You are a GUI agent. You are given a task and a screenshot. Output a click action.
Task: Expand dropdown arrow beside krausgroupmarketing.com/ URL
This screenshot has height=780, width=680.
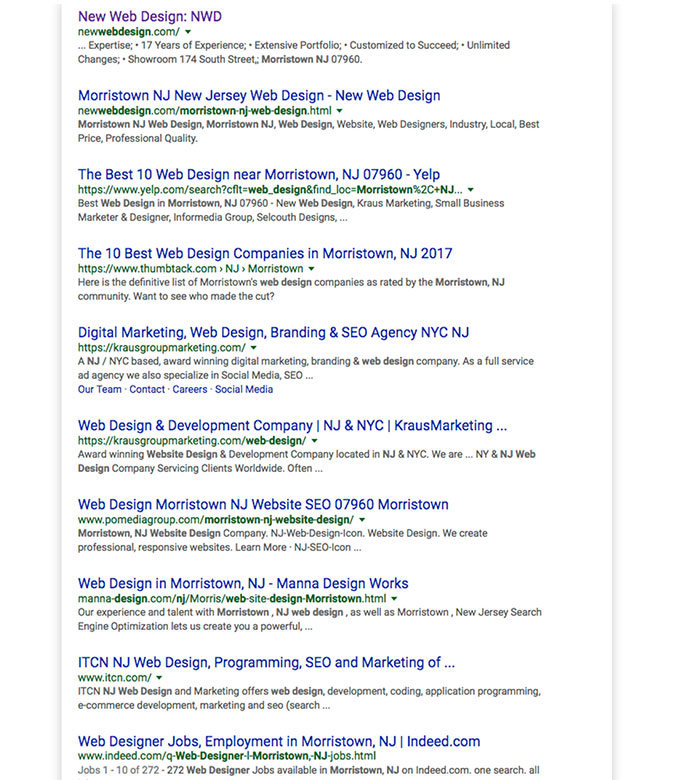coord(254,348)
